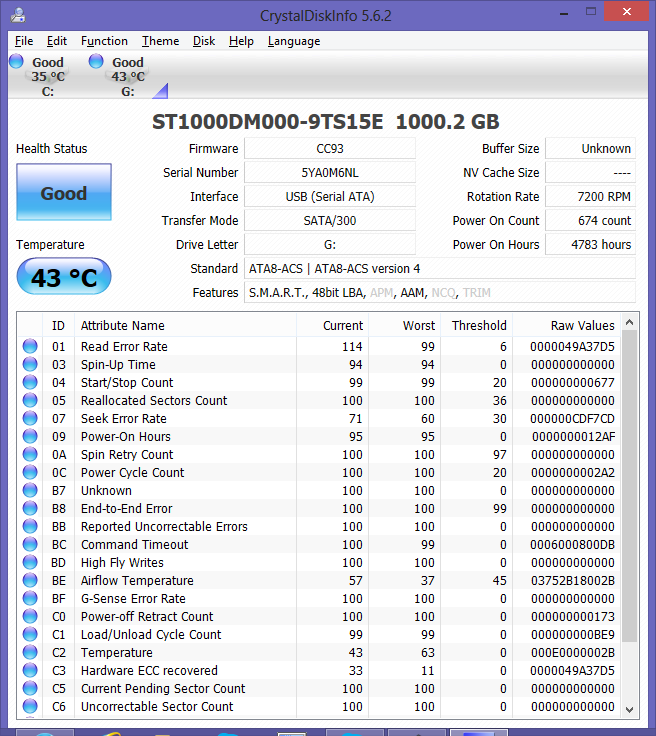Click raw value 0006000800DB of Command Timeout
Image resolution: width=656 pixels, height=736 pixels.
572,544
